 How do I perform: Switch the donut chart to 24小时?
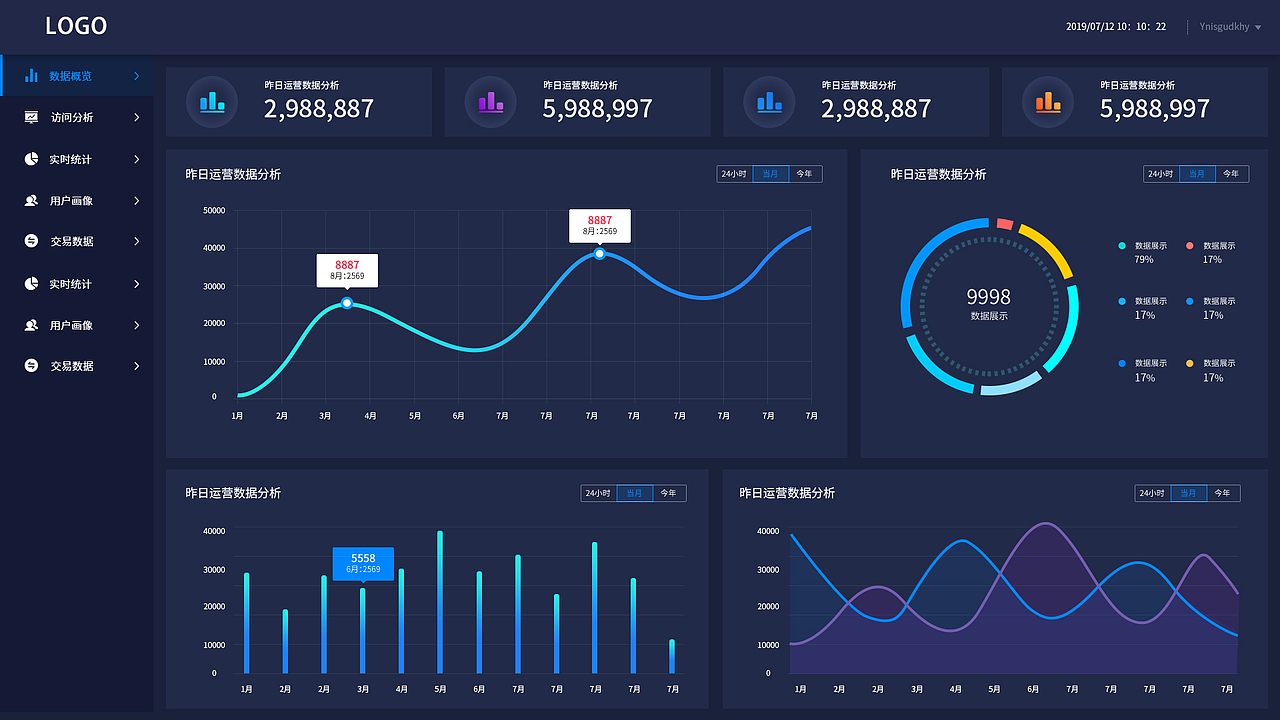tap(1161, 174)
